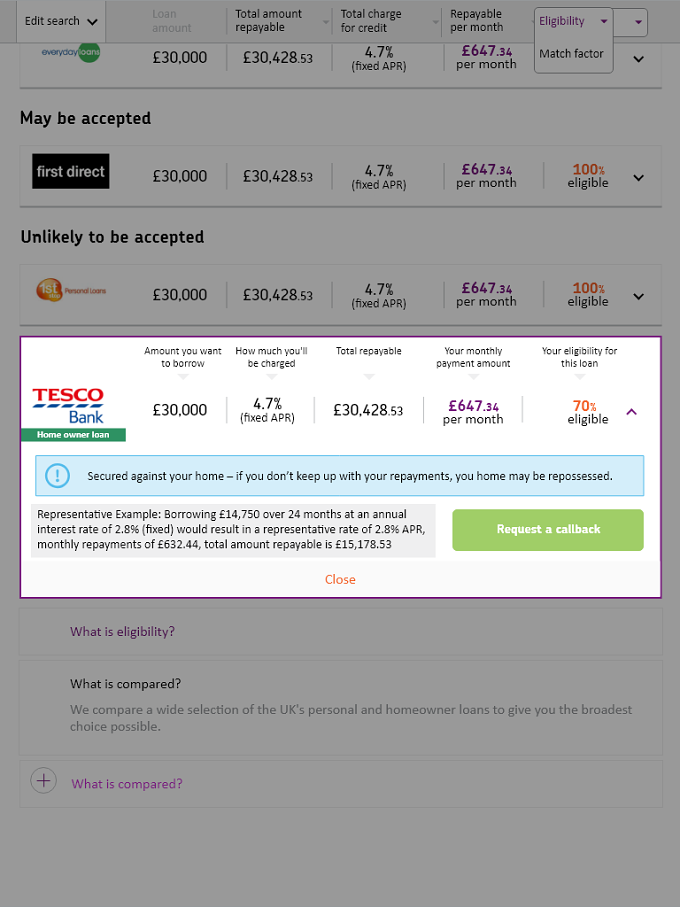Click the Tesco Bank logo
Image resolution: width=680 pixels, height=907 pixels.
(68, 406)
